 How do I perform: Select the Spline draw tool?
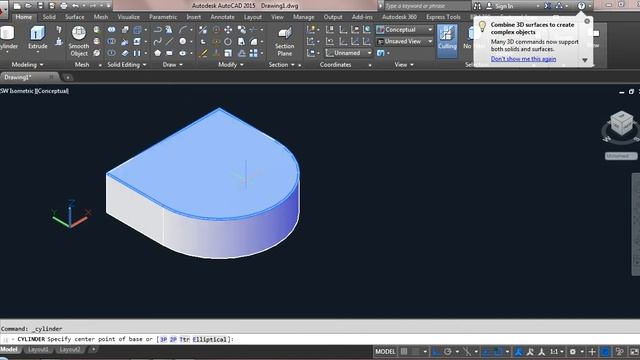pos(158,41)
